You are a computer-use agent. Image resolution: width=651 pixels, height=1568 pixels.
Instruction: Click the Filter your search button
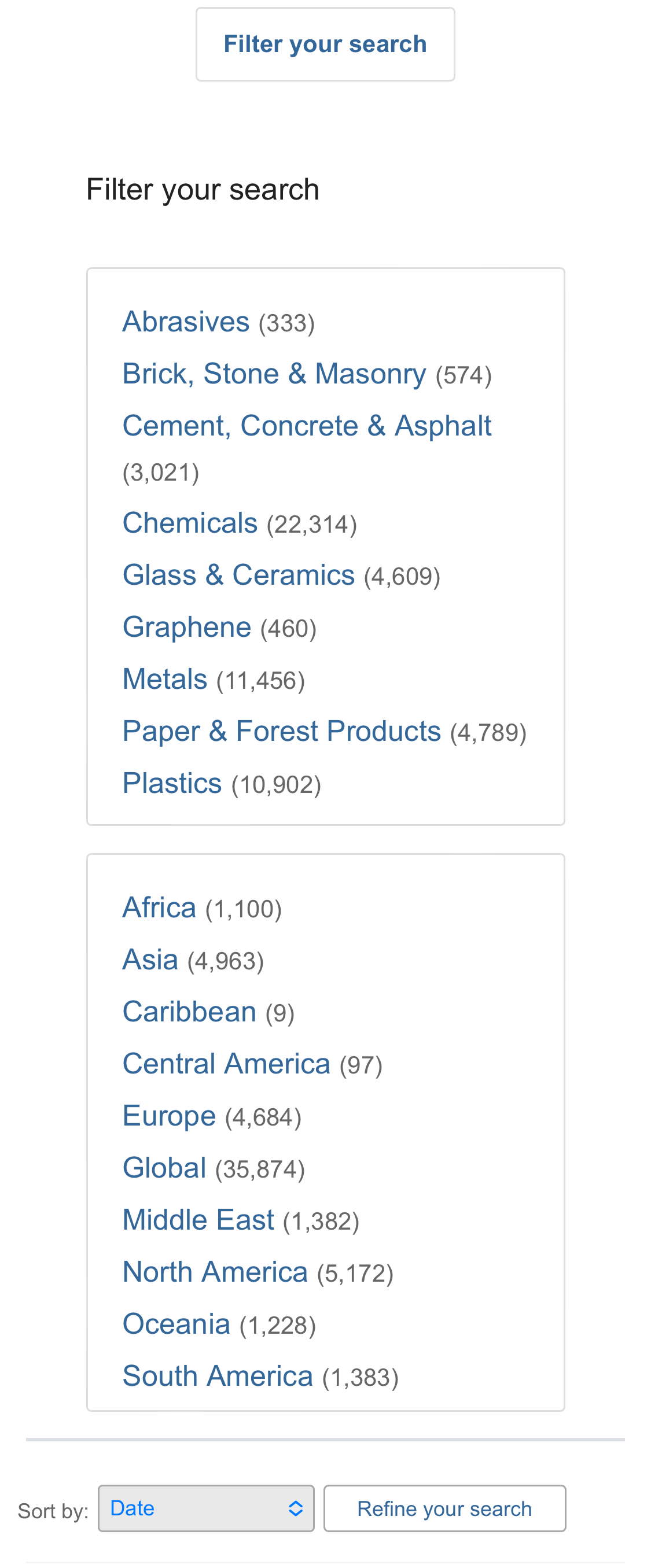coord(325,43)
